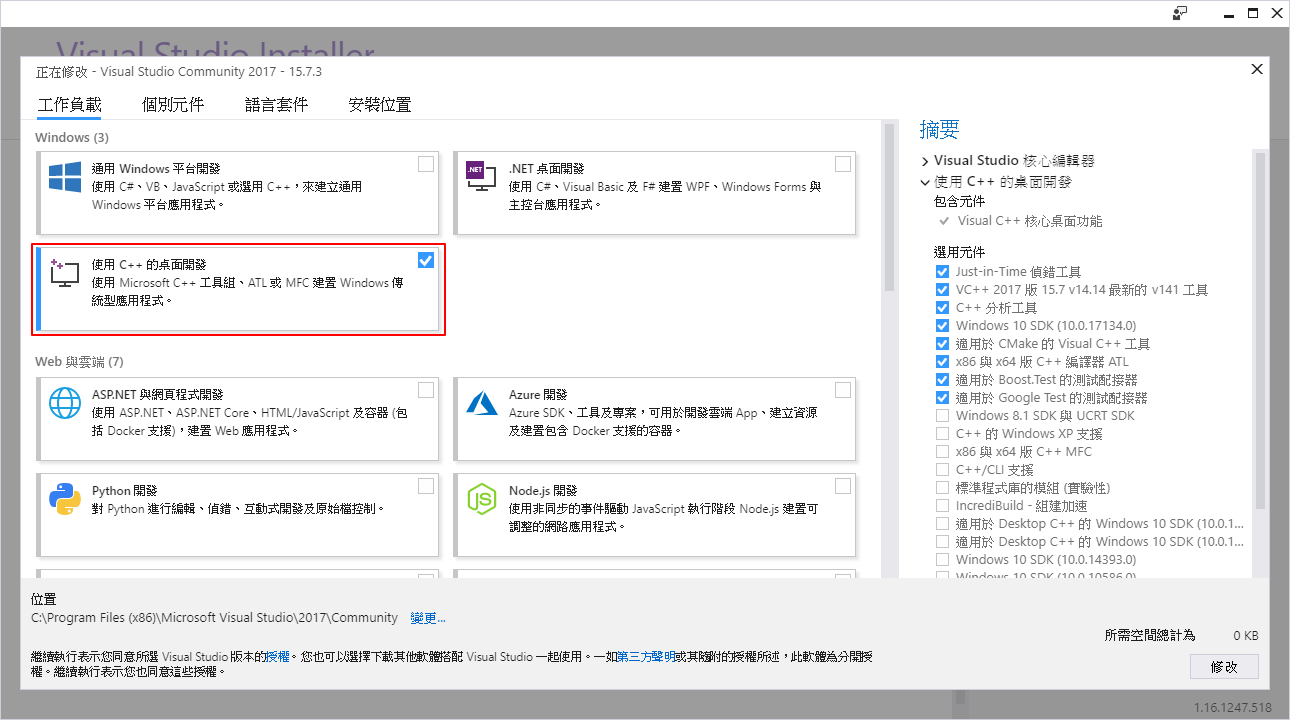Click the ASP.NET globe icon
The image size is (1290, 720).
pos(65,402)
